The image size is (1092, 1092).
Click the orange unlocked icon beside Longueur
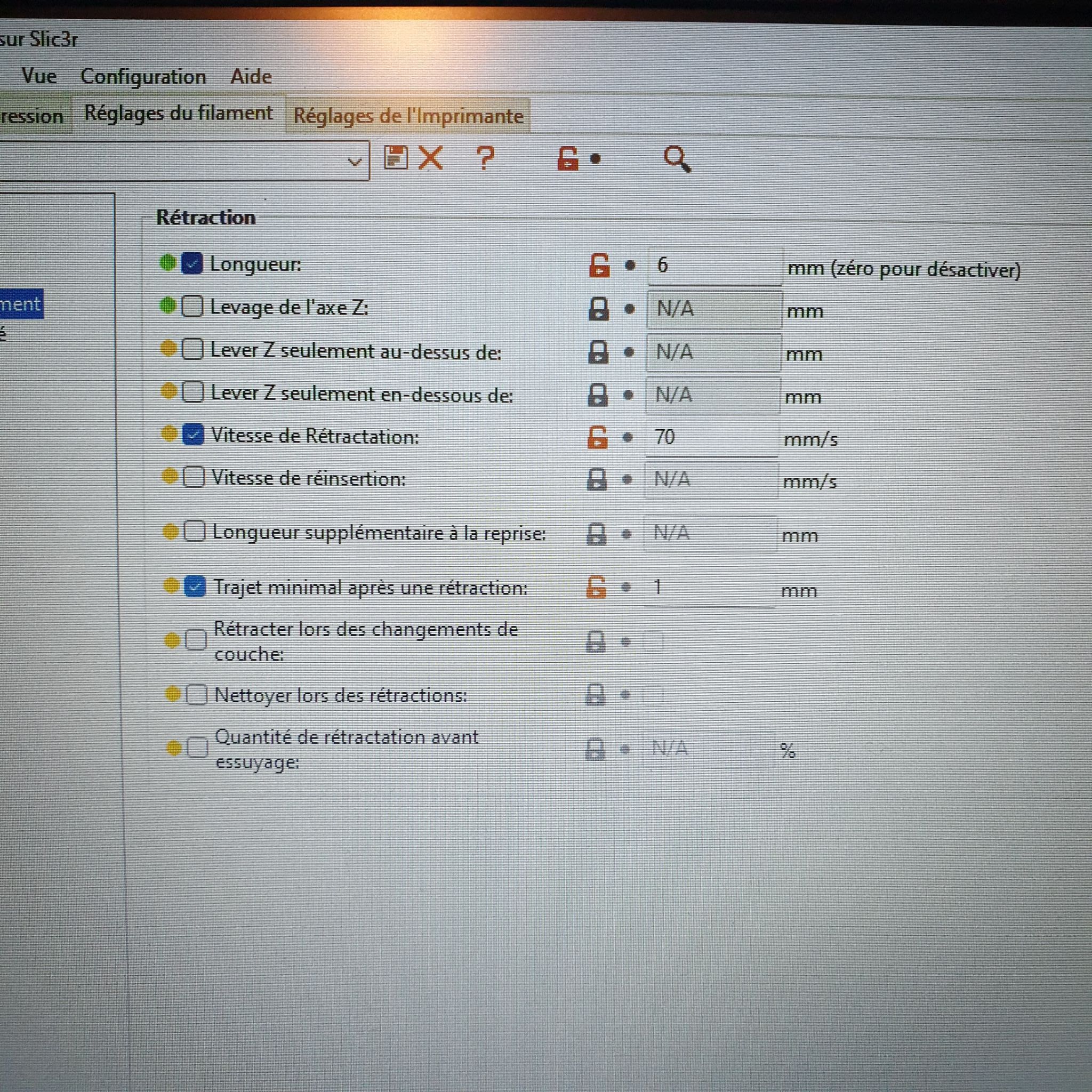(x=599, y=264)
